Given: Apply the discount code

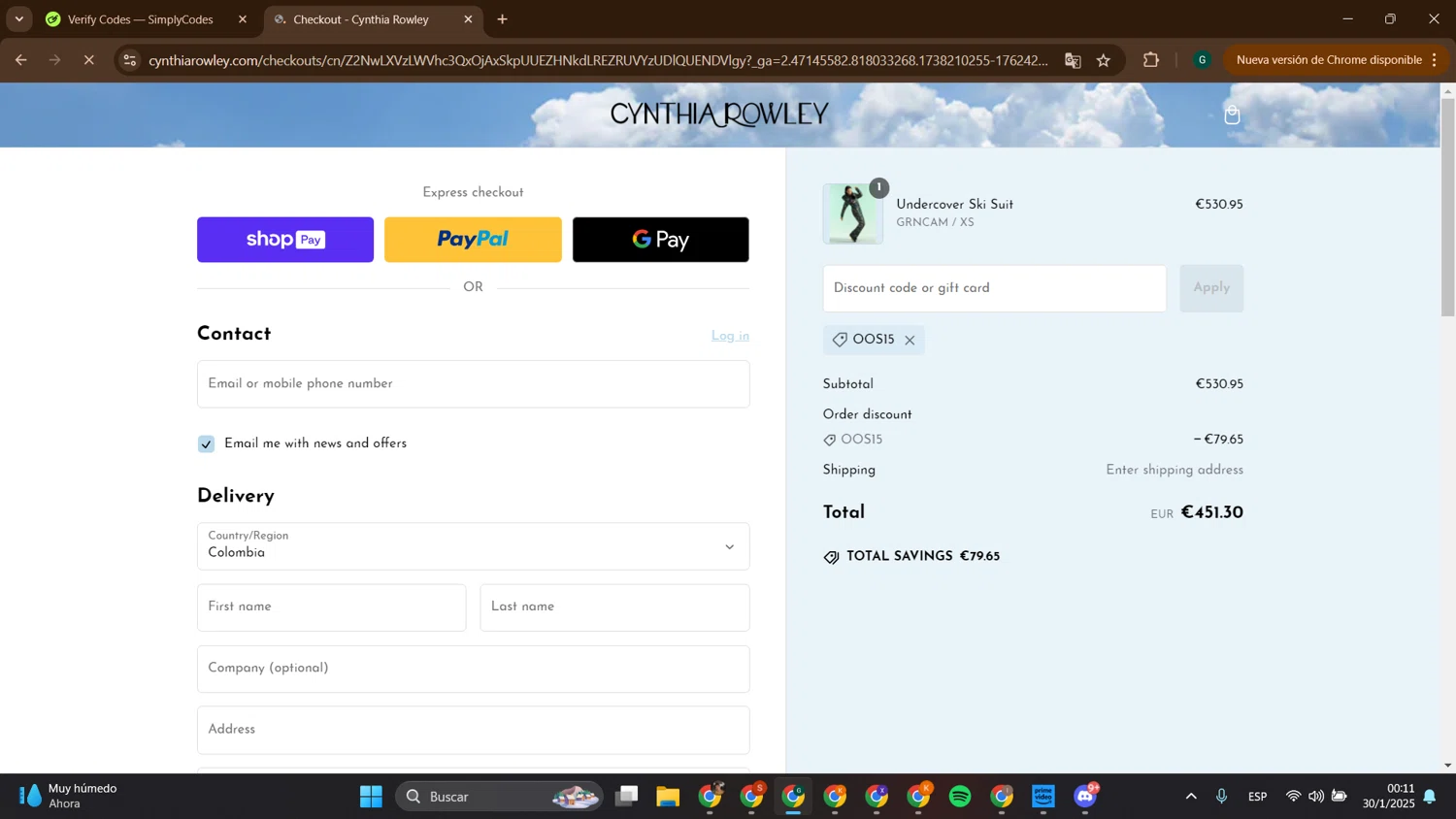Looking at the screenshot, I should 1211,288.
